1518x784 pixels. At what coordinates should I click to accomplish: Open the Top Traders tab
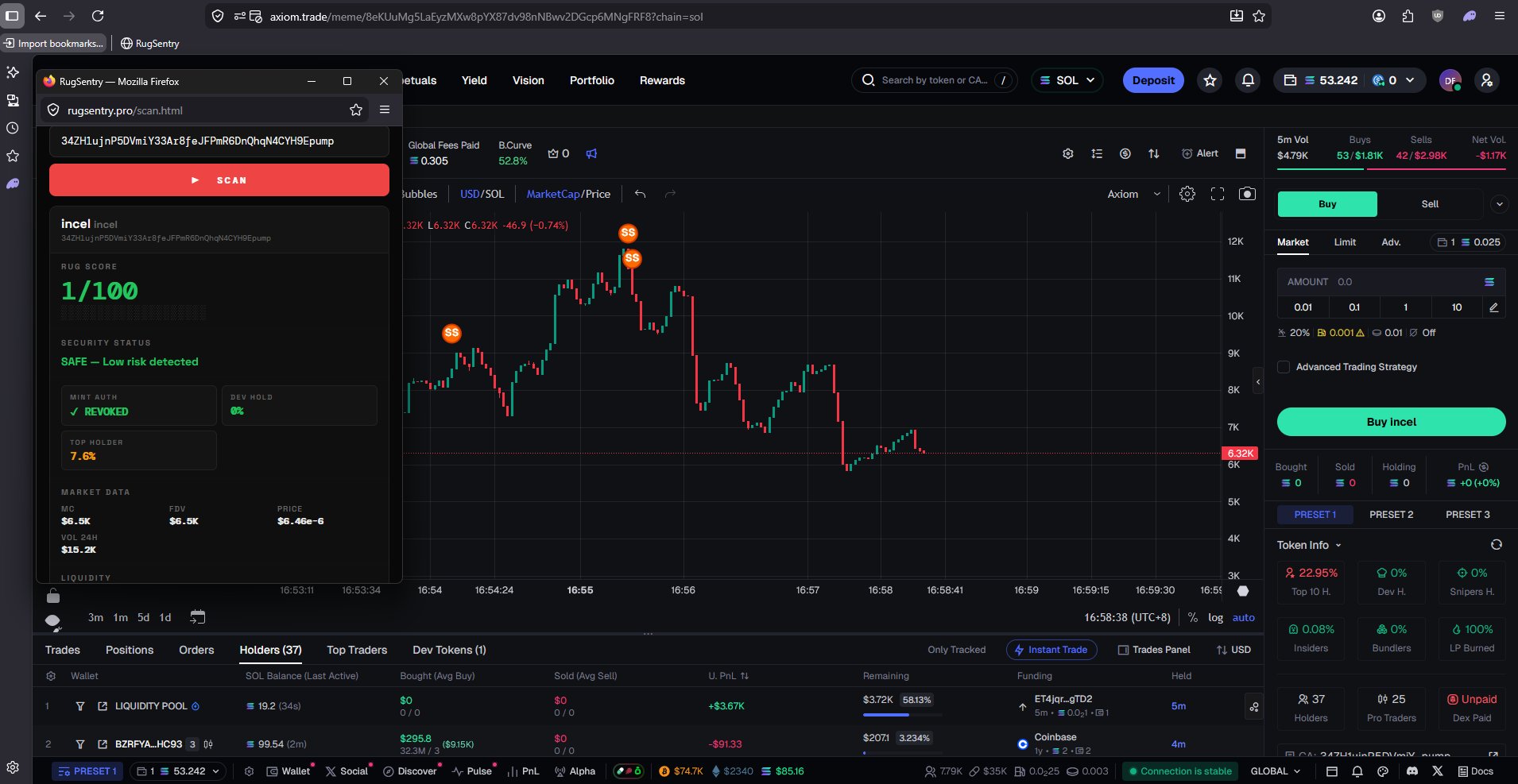(357, 650)
